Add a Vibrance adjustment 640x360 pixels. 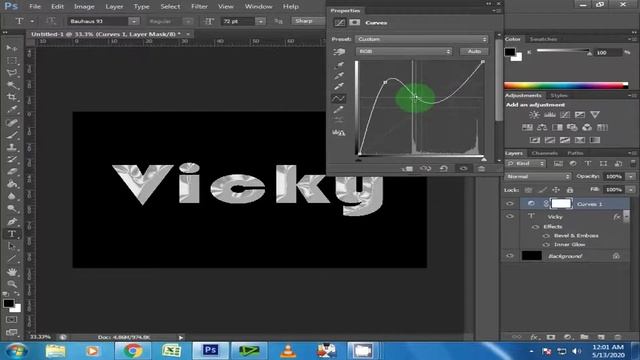click(x=595, y=115)
